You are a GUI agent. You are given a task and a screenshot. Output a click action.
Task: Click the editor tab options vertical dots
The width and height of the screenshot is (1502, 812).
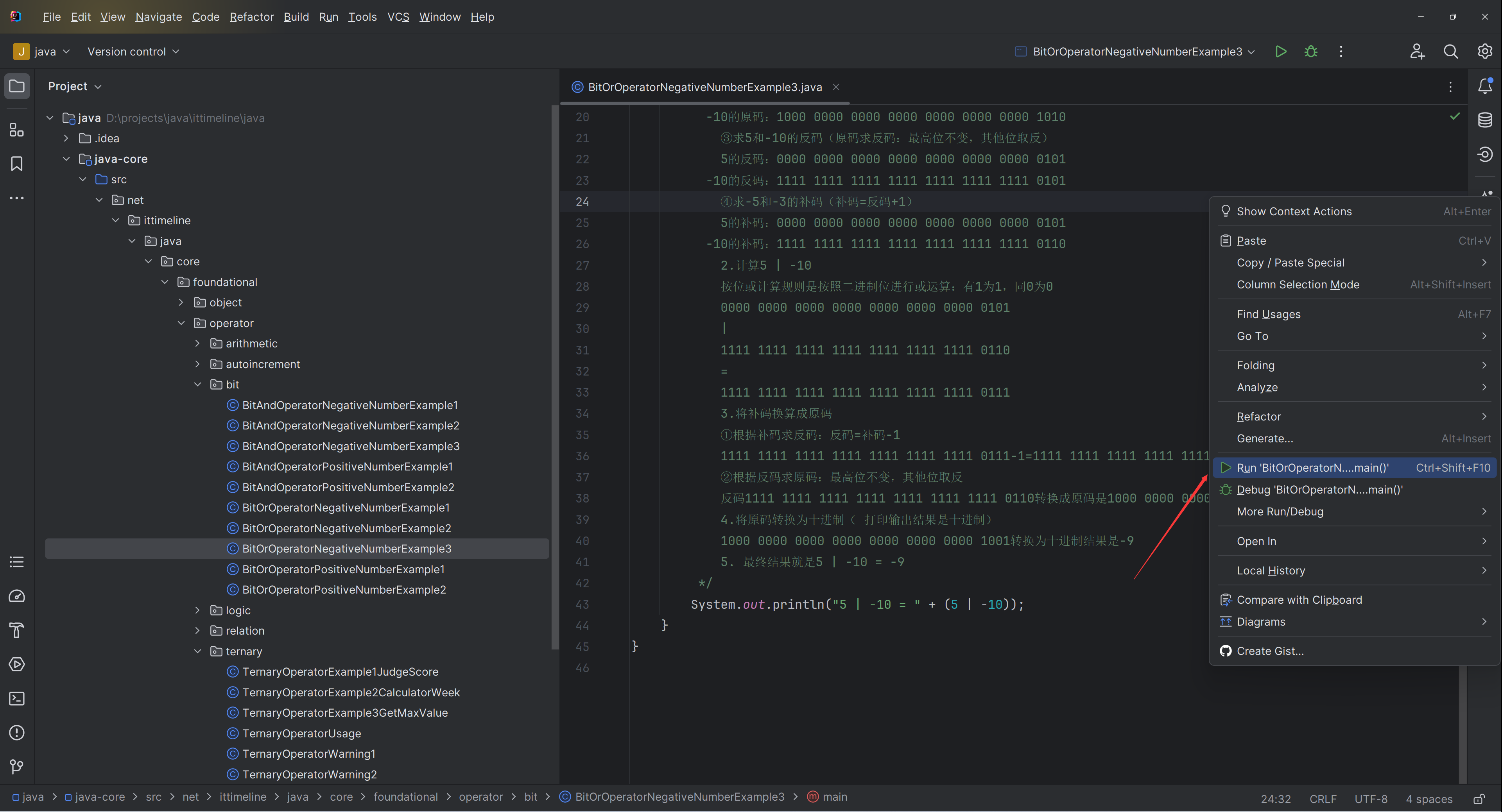1451,87
